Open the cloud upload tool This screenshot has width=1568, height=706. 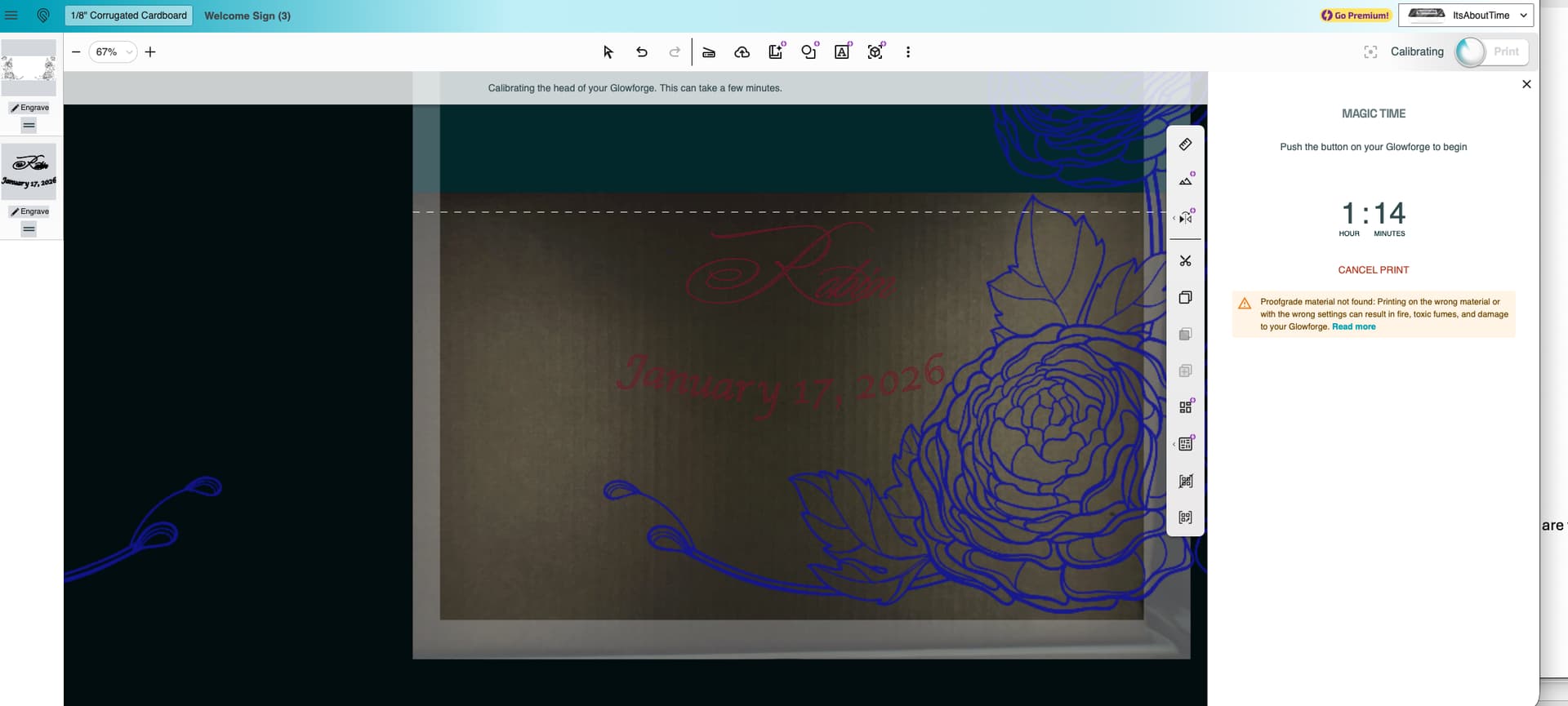(x=742, y=52)
